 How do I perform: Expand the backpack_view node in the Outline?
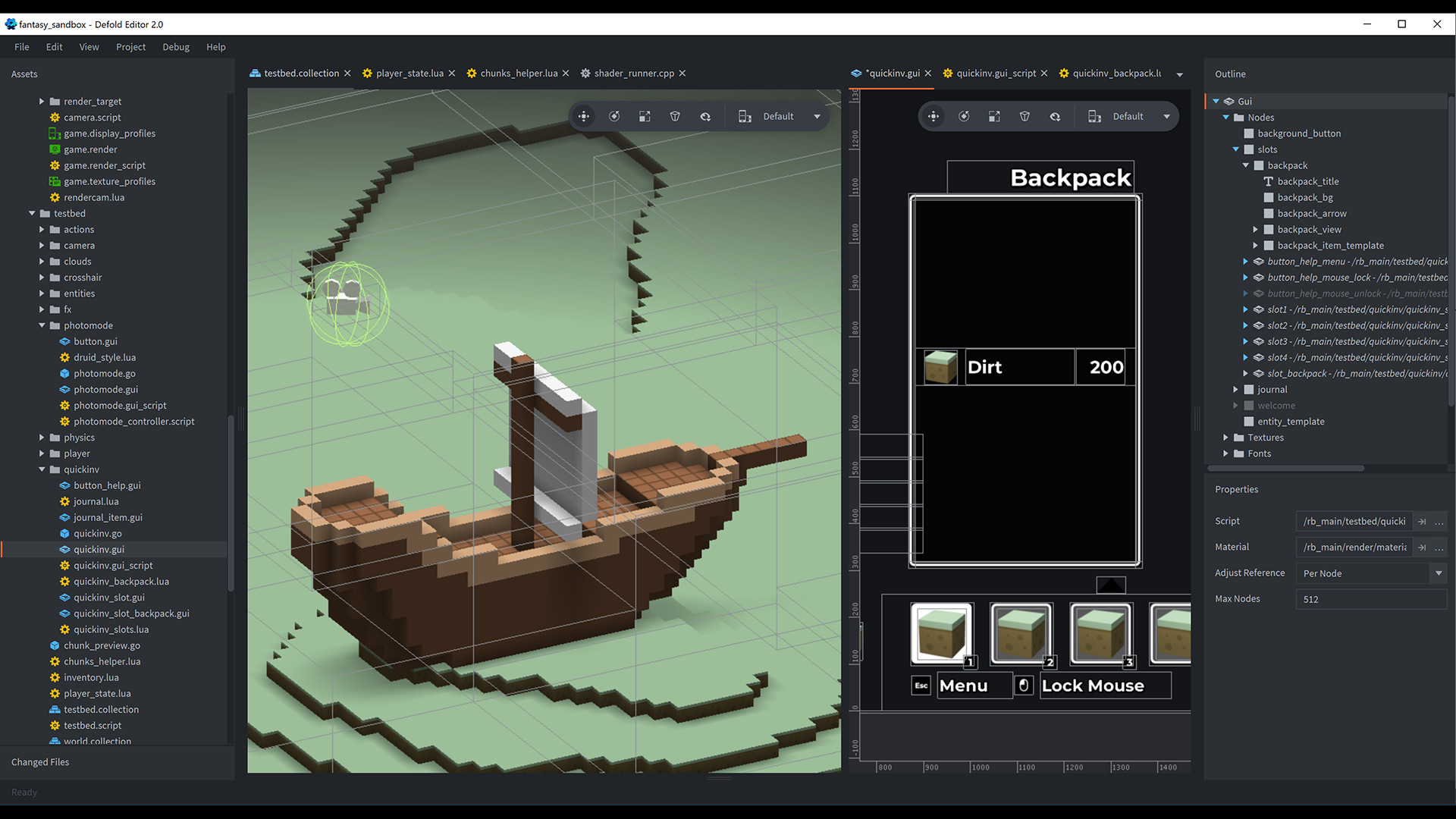point(1256,229)
